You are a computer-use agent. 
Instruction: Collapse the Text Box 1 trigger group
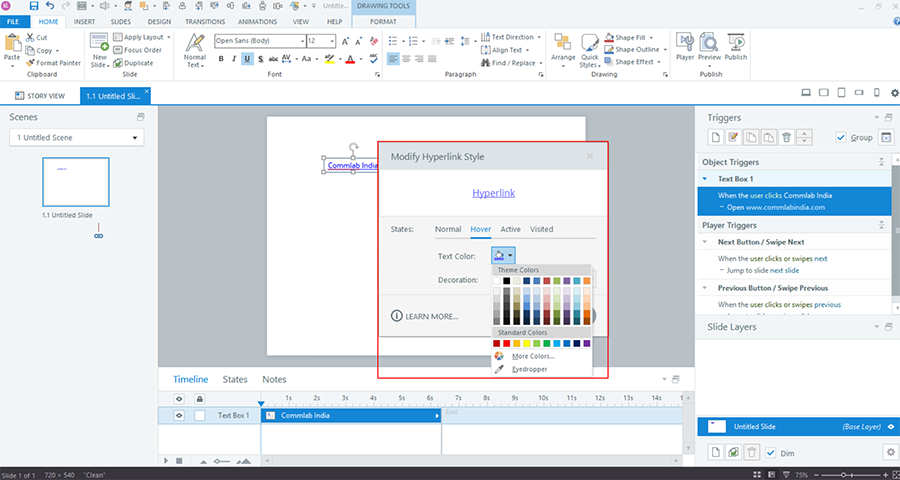705,179
